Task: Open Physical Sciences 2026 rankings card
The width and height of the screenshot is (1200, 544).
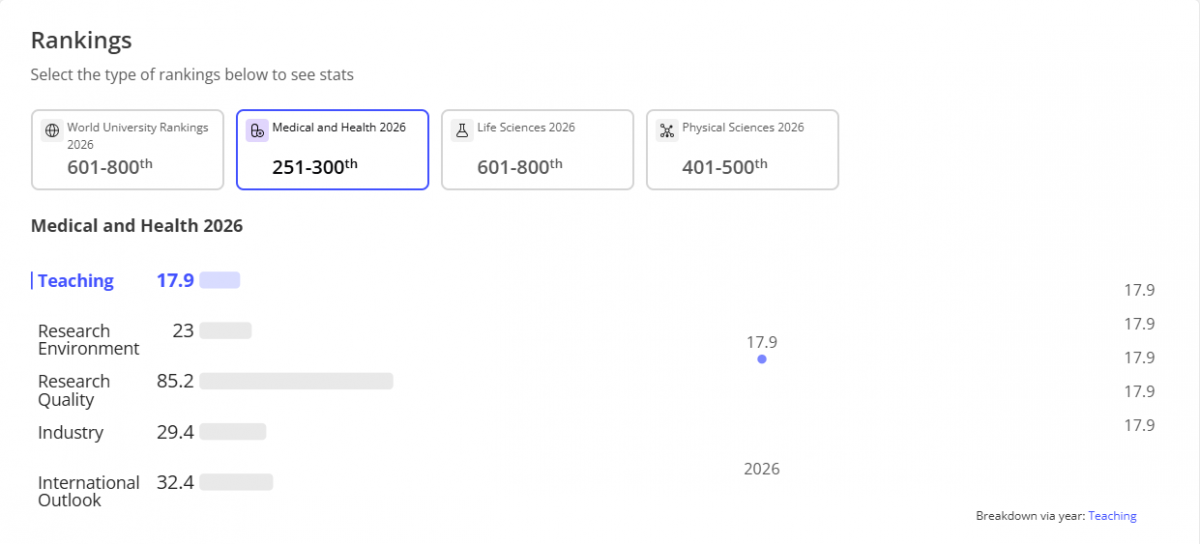Action: [x=742, y=149]
